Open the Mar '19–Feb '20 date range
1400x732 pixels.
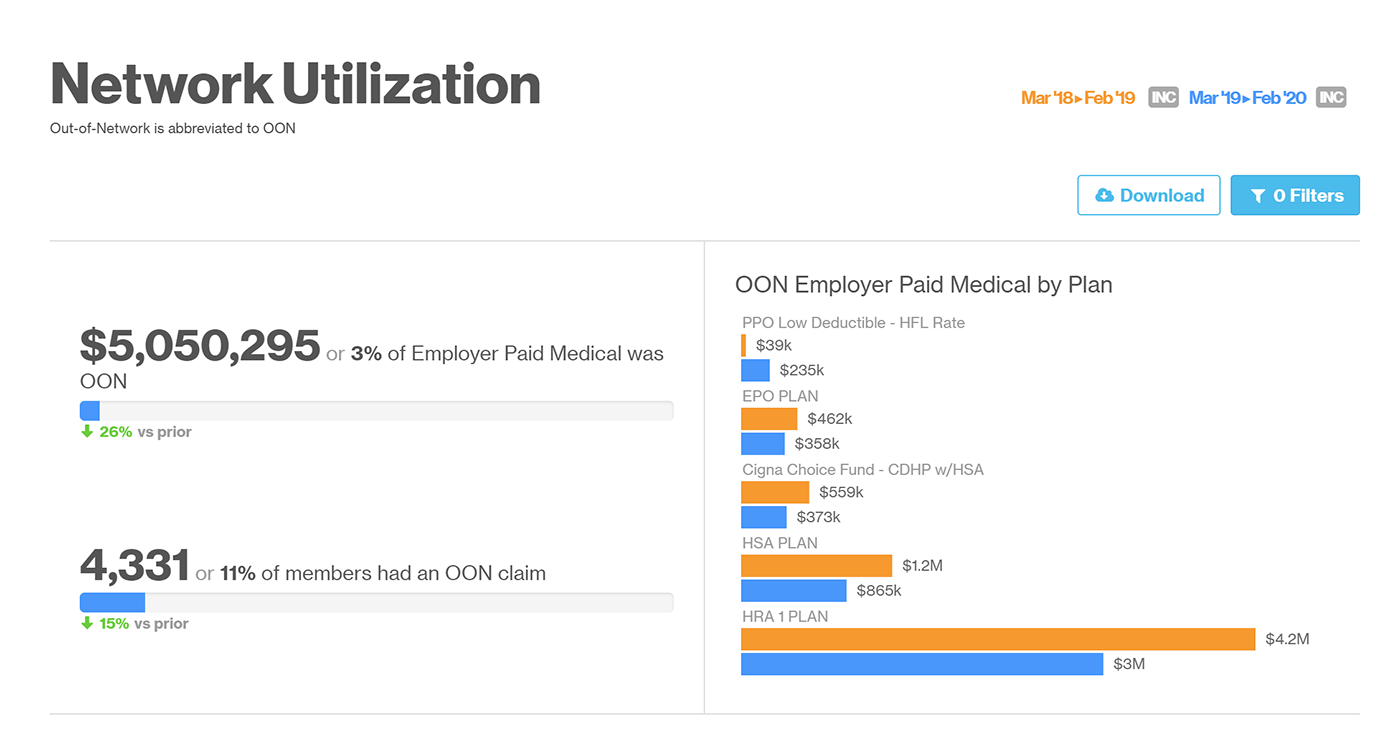point(1247,98)
